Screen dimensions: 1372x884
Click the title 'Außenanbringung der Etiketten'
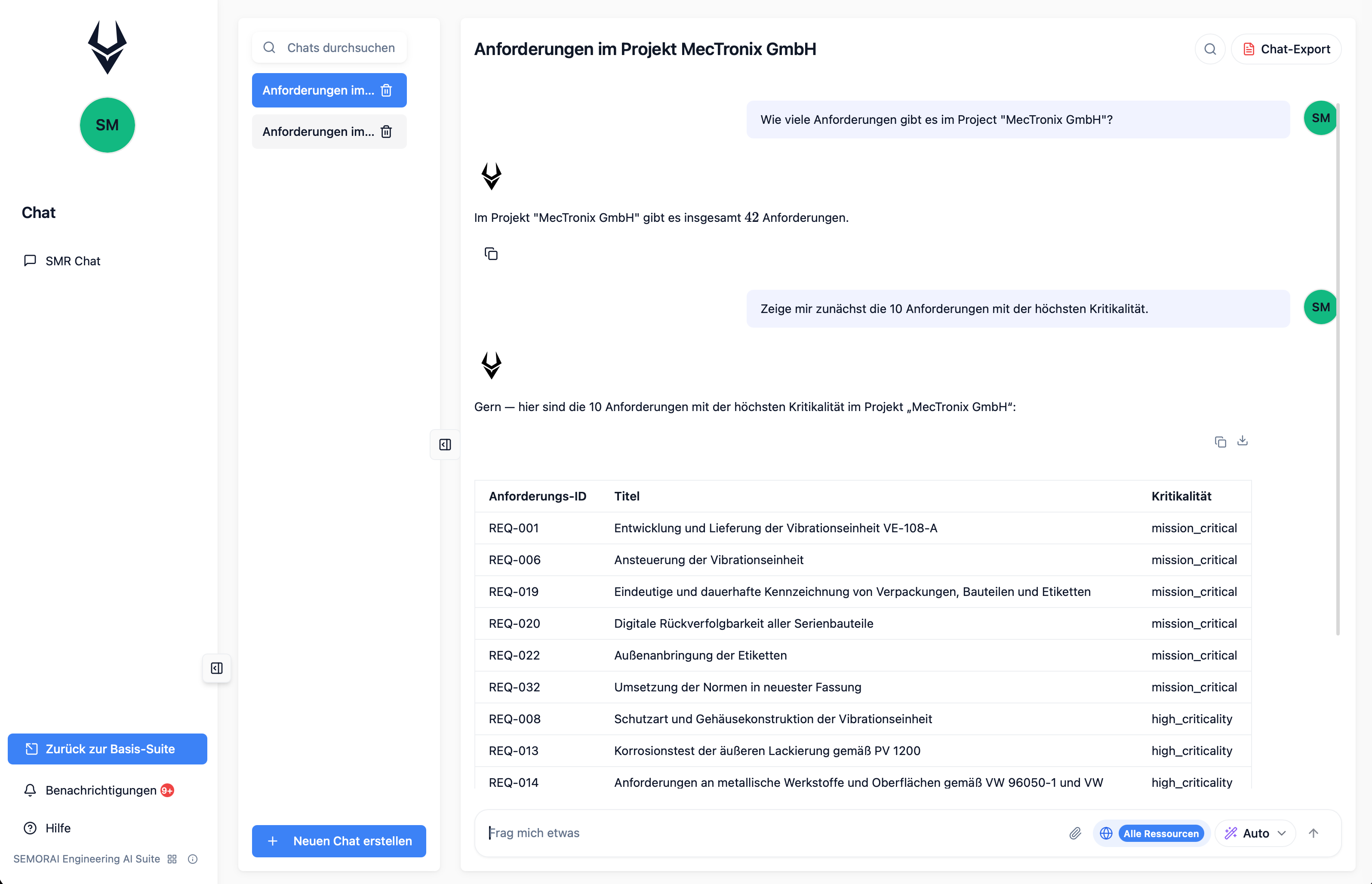(700, 656)
